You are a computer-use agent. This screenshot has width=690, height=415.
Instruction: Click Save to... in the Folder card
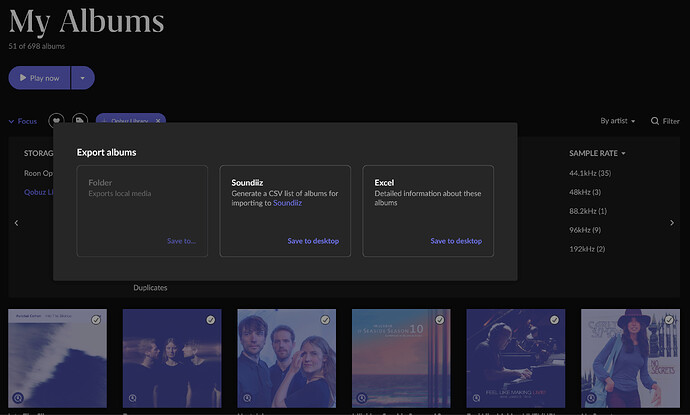pyautogui.click(x=181, y=241)
